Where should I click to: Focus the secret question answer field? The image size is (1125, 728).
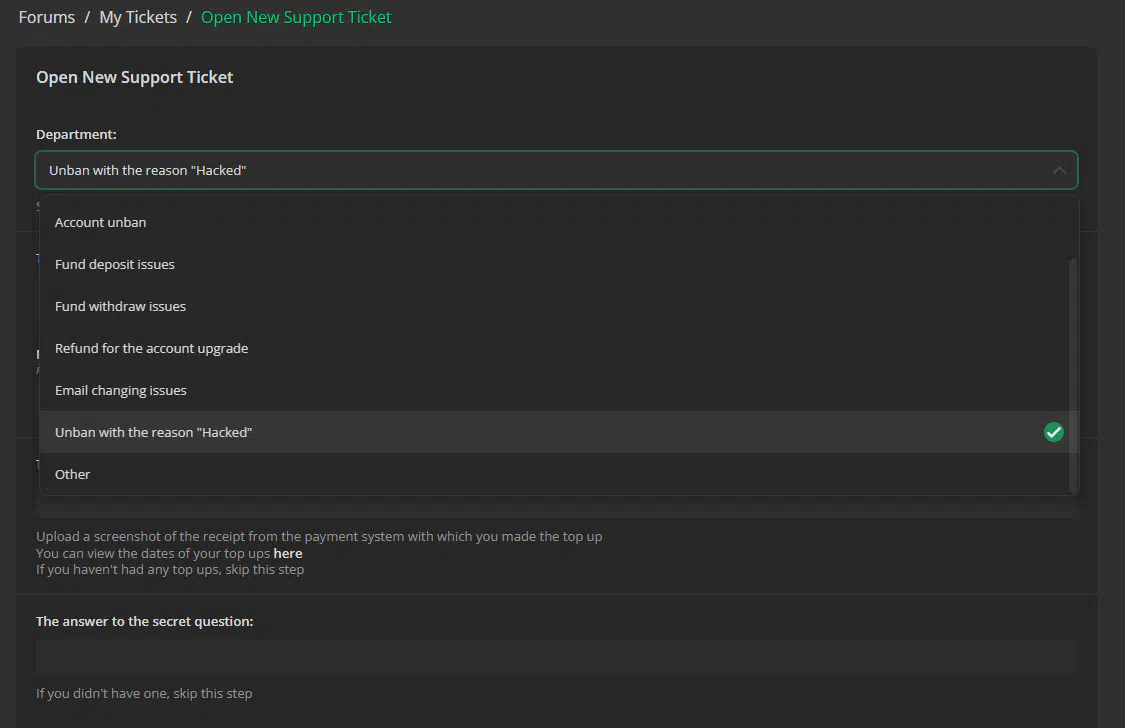pyautogui.click(x=556, y=657)
